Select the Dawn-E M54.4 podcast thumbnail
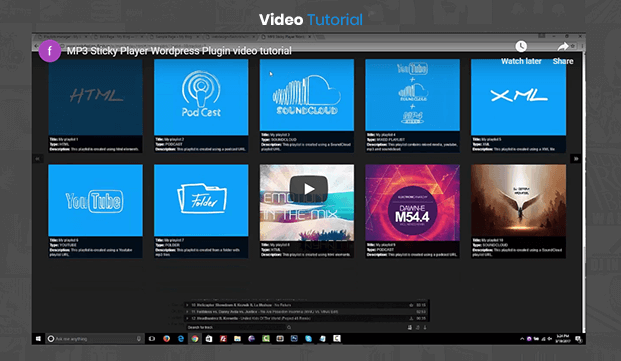This screenshot has height=361, width=621. [412, 202]
